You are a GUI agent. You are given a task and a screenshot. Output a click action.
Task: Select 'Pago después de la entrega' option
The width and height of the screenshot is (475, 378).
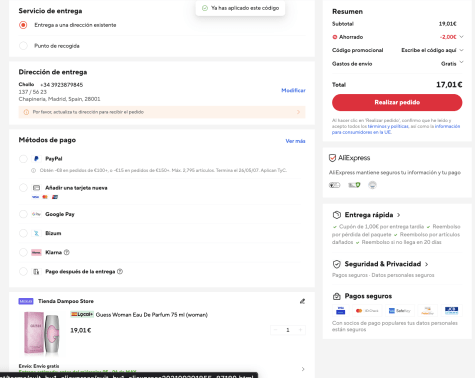tap(23, 271)
